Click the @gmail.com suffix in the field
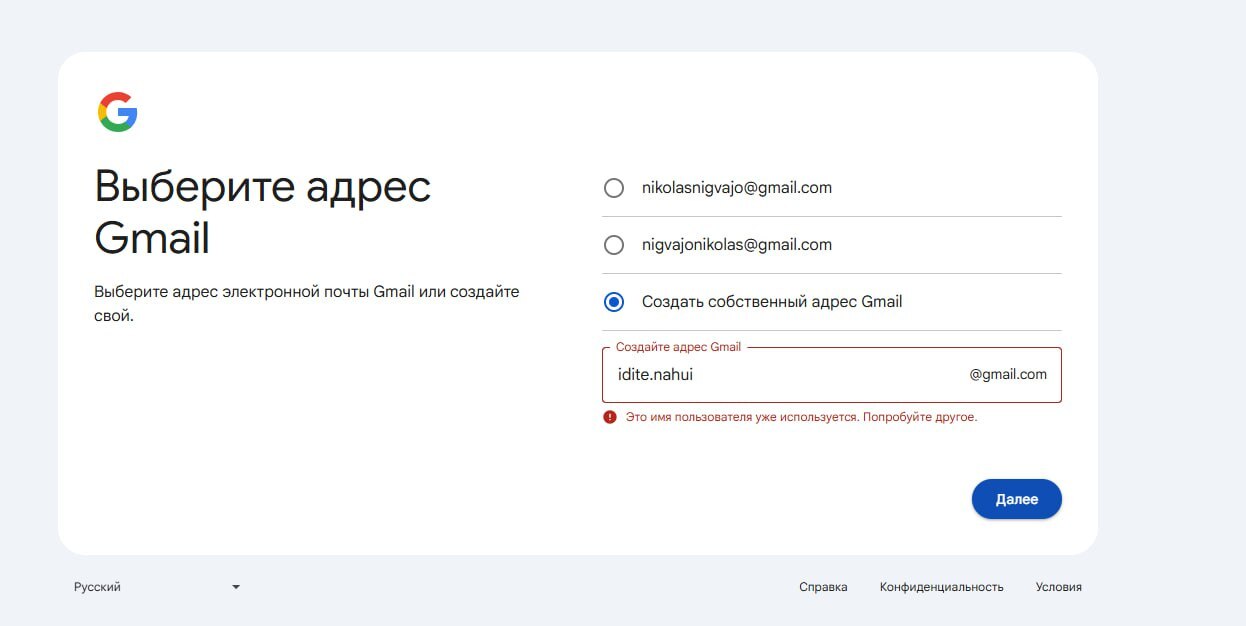Screen dimensions: 1246x626 tap(1008, 375)
